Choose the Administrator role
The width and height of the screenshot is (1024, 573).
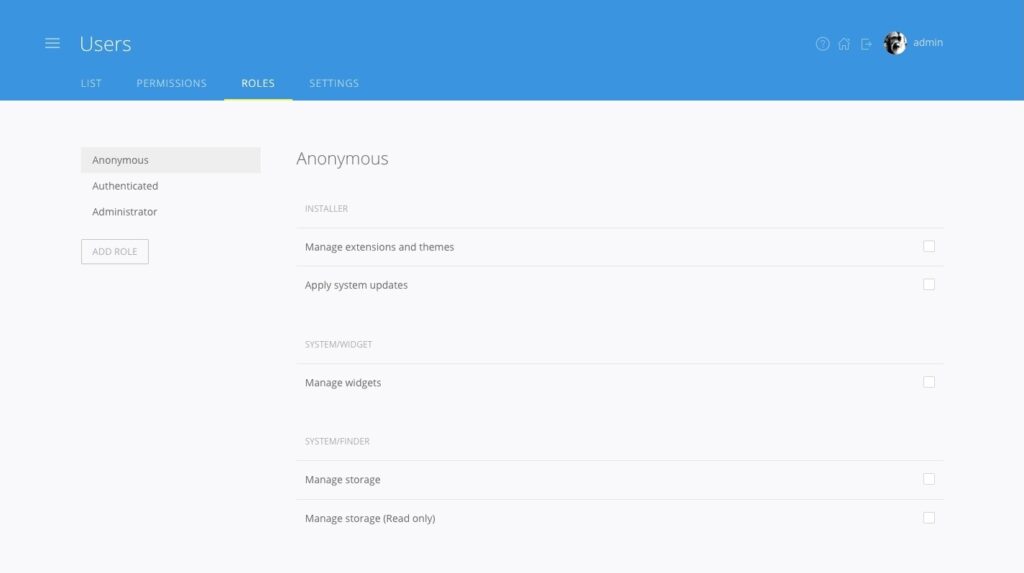point(125,212)
